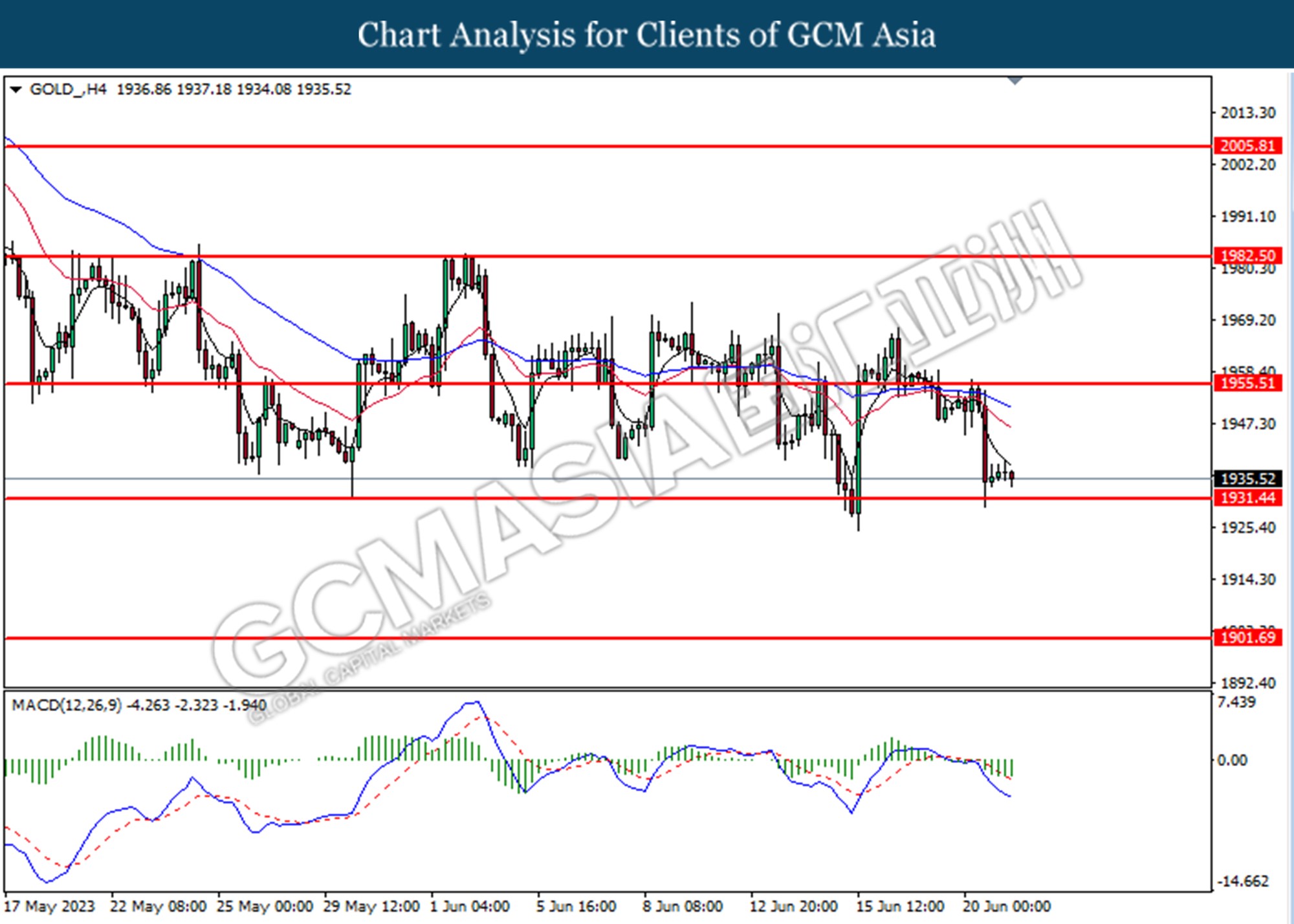Click the Chart Analysis for Clients title
The width and height of the screenshot is (1294, 924).
click(x=646, y=34)
